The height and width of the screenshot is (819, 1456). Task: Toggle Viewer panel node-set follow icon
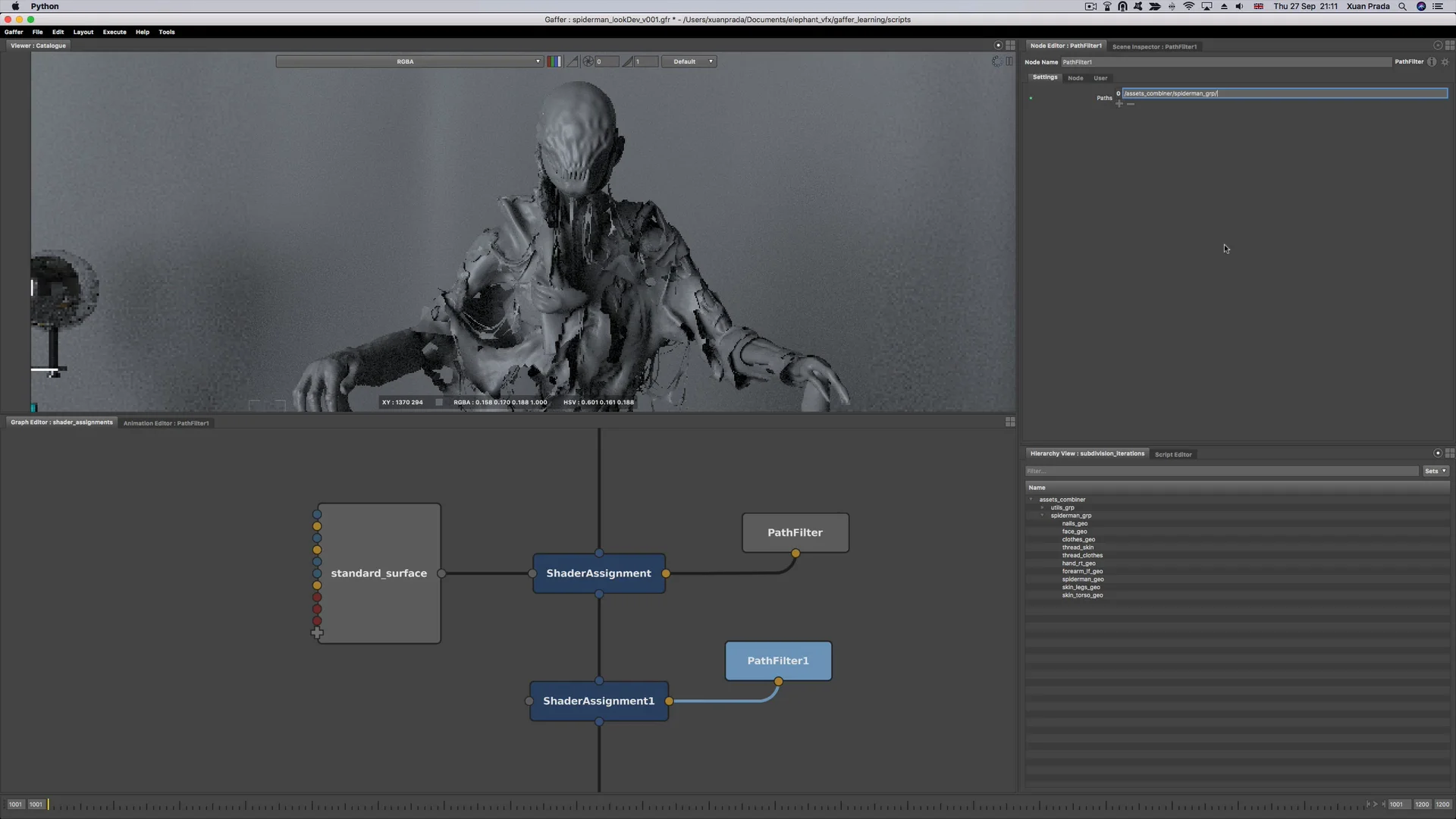pyautogui.click(x=998, y=45)
